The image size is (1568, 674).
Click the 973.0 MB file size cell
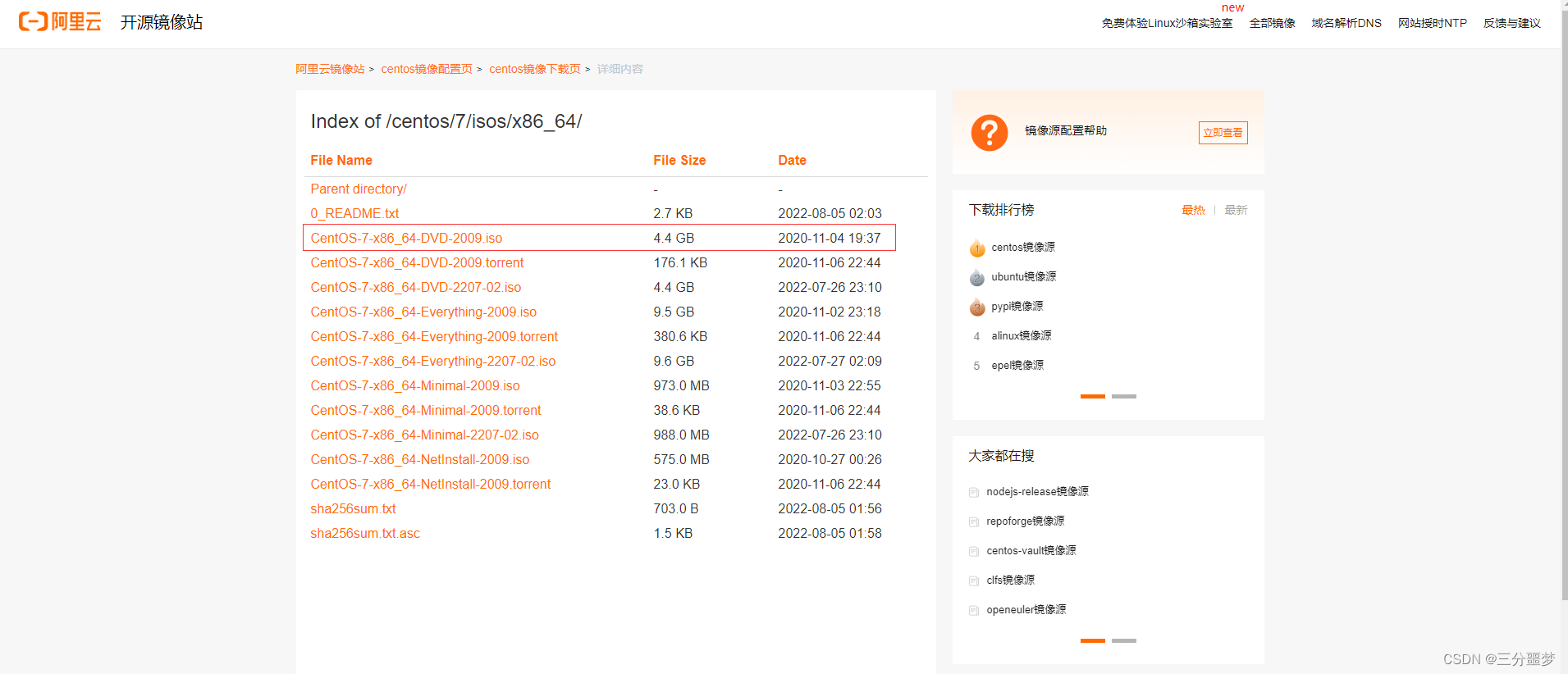(x=681, y=385)
